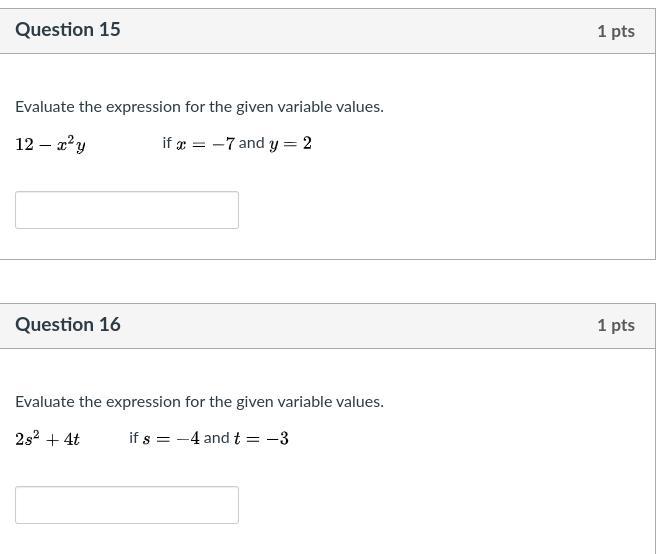Click the t = −3 value
This screenshot has width=656, height=554.
(261, 438)
